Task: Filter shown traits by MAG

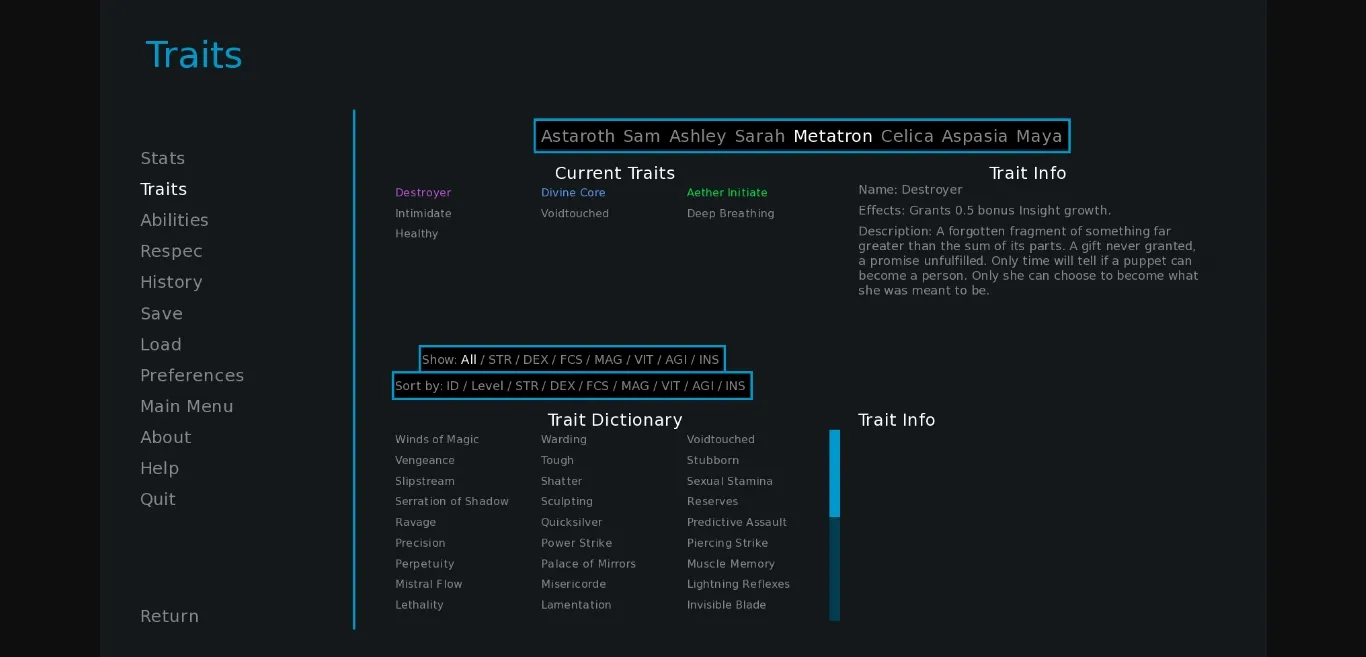Action: tap(608, 360)
